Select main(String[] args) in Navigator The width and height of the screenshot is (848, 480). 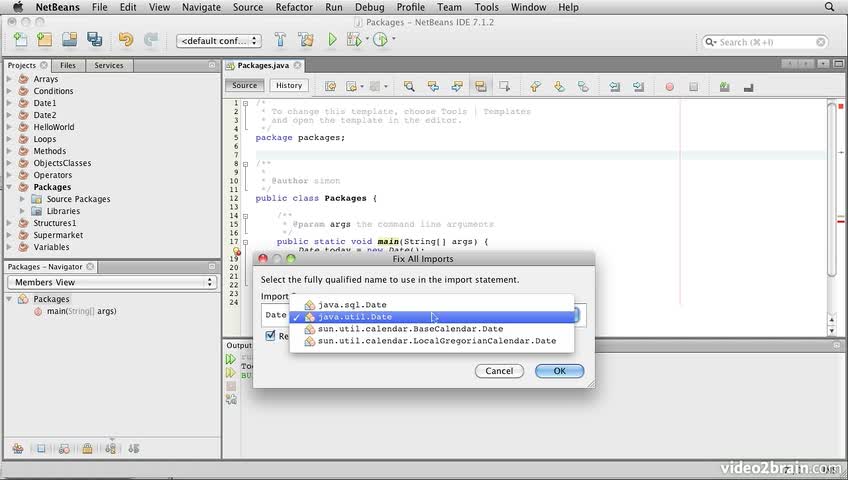pyautogui.click(x=81, y=311)
